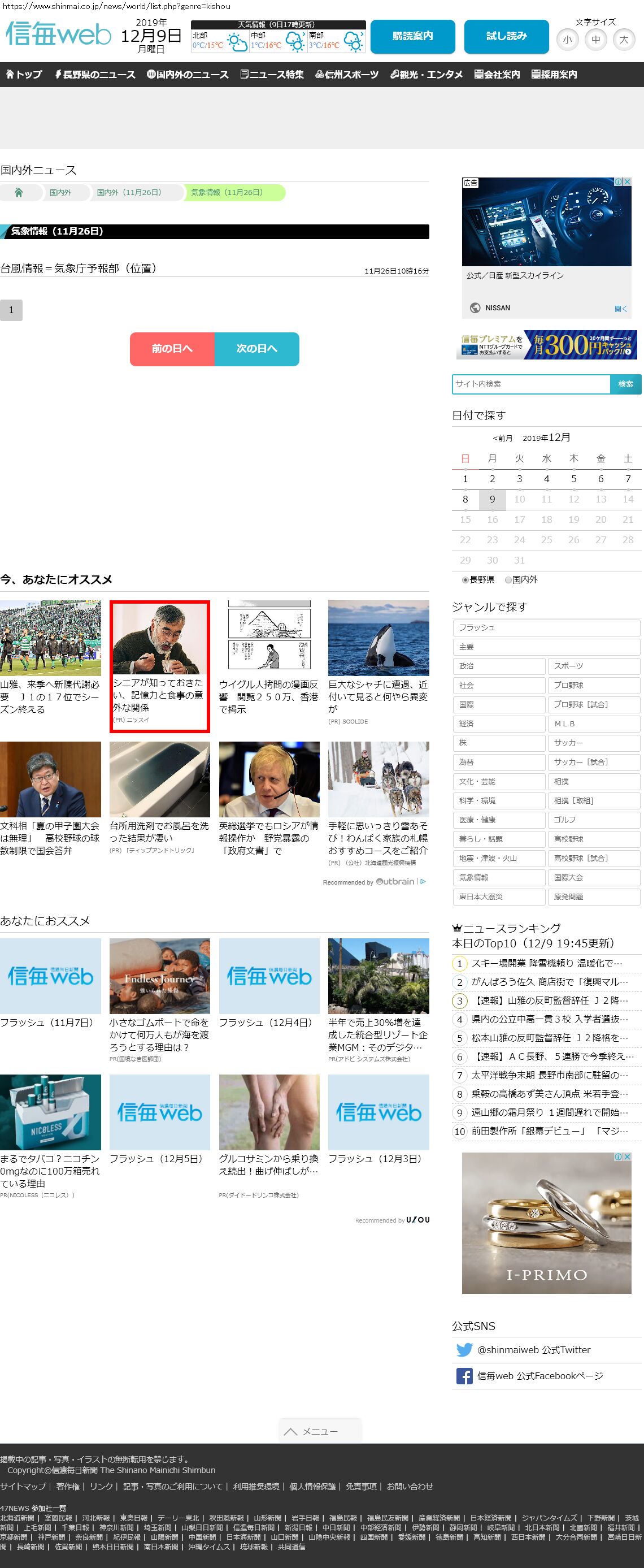Click the Shinmai web logo
Viewport: 644px width, 1568px height.
tap(58, 34)
